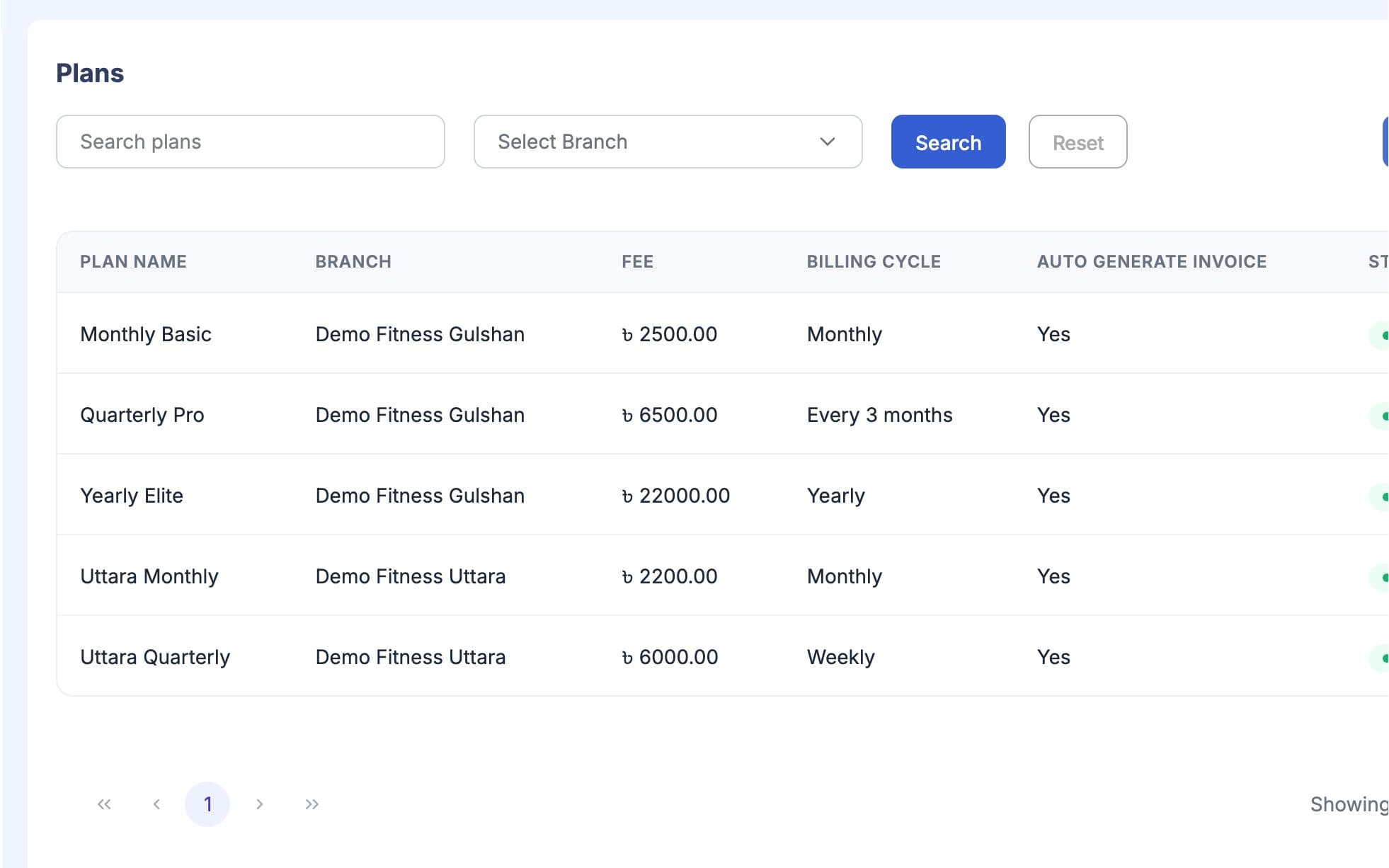Click the blue Search button
The image size is (1389, 868).
[x=949, y=142]
